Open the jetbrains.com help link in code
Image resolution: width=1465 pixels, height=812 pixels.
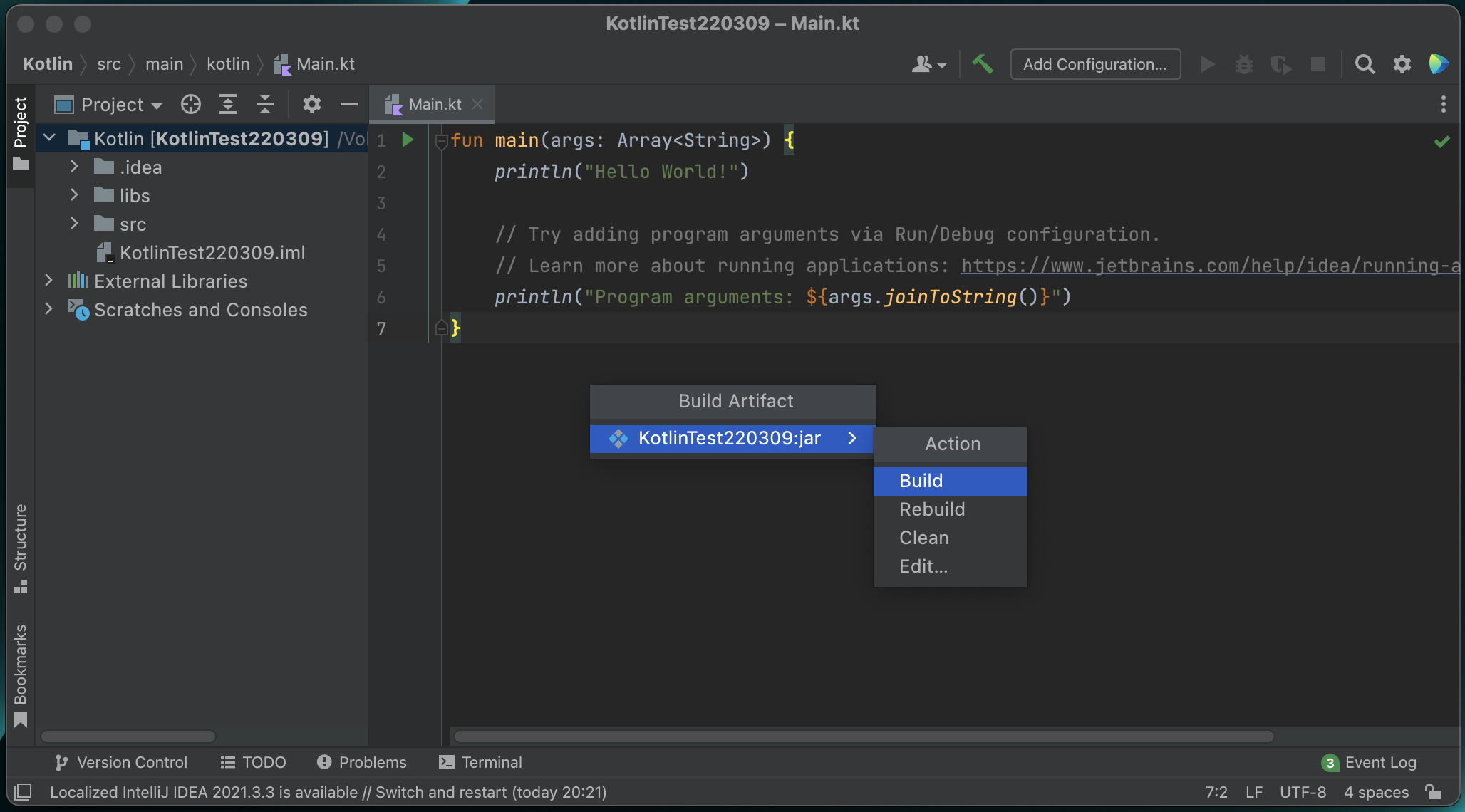coord(1210,265)
